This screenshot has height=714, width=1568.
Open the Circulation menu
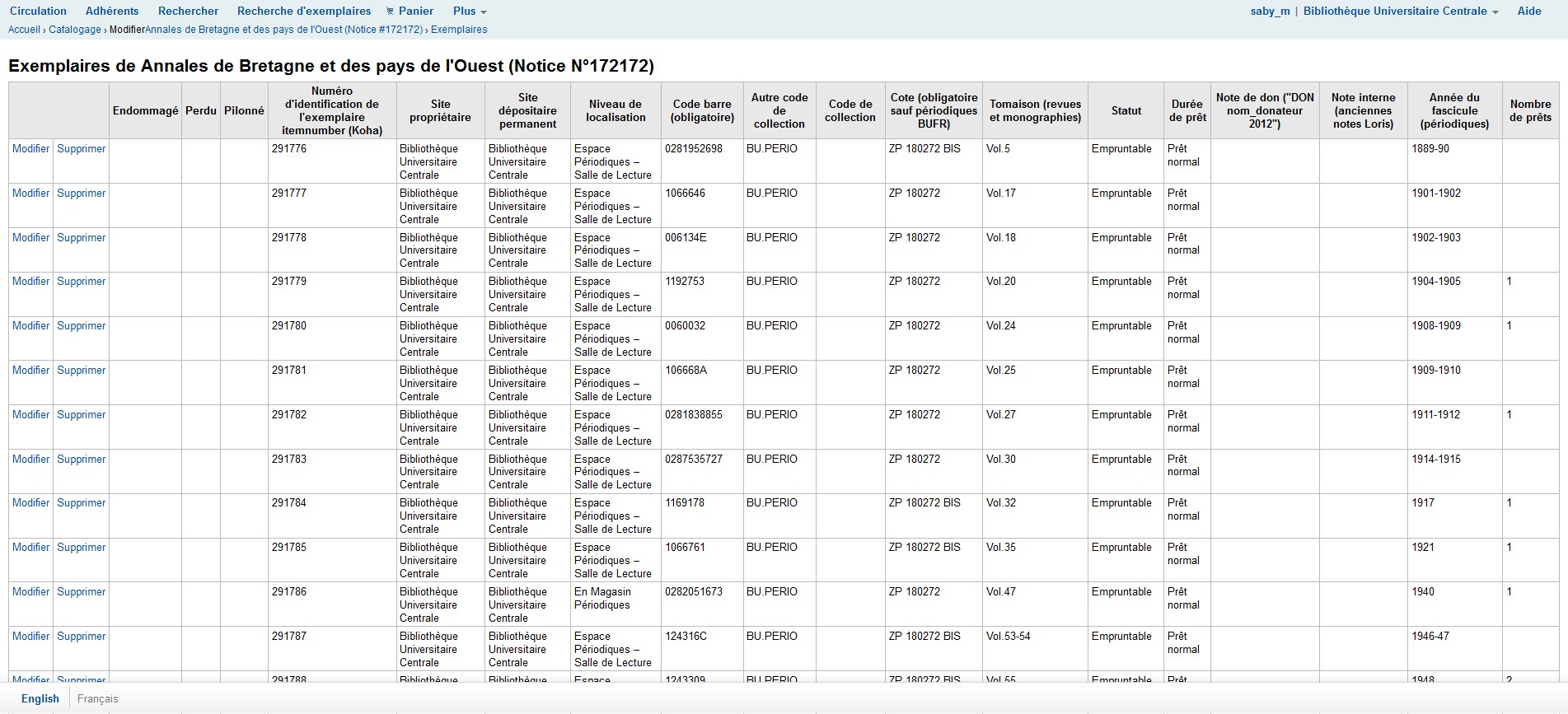click(38, 11)
